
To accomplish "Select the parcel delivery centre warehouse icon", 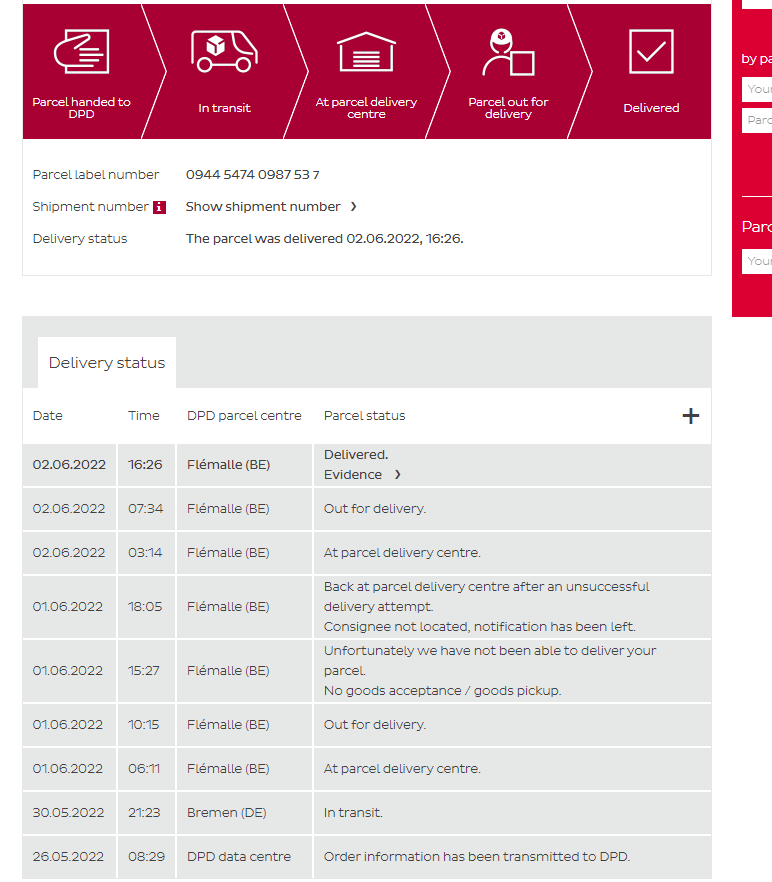I will point(366,51).
